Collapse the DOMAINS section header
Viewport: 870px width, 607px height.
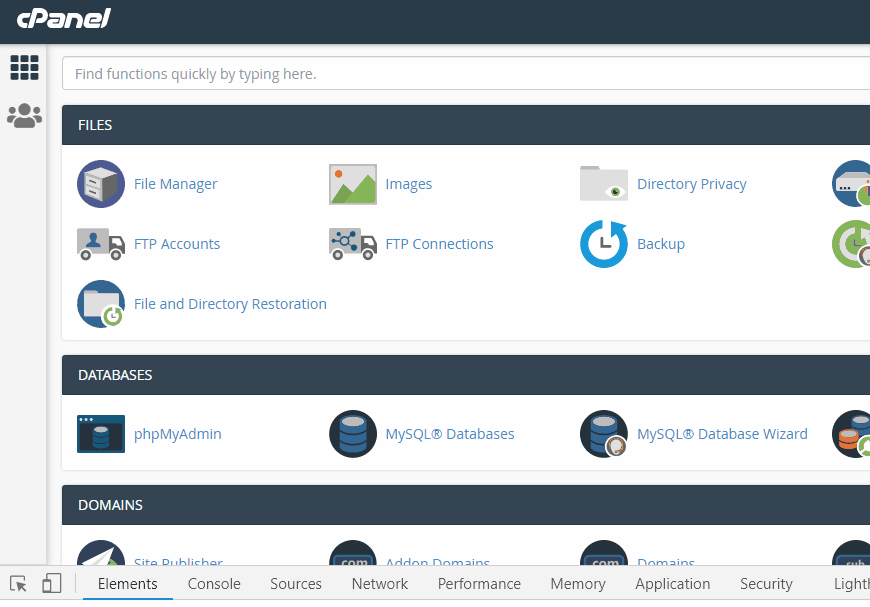466,505
